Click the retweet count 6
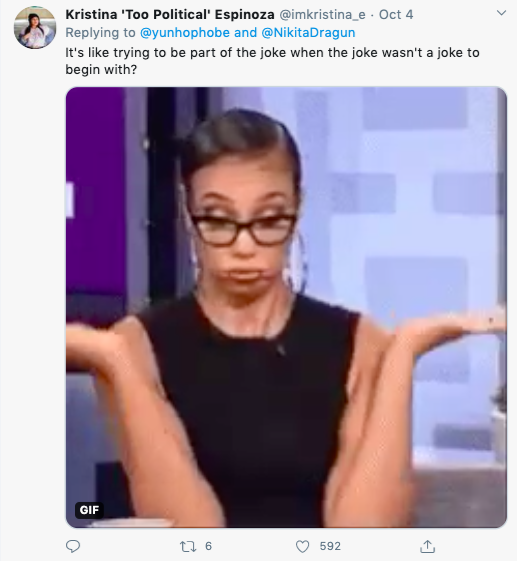 pyautogui.click(x=209, y=546)
